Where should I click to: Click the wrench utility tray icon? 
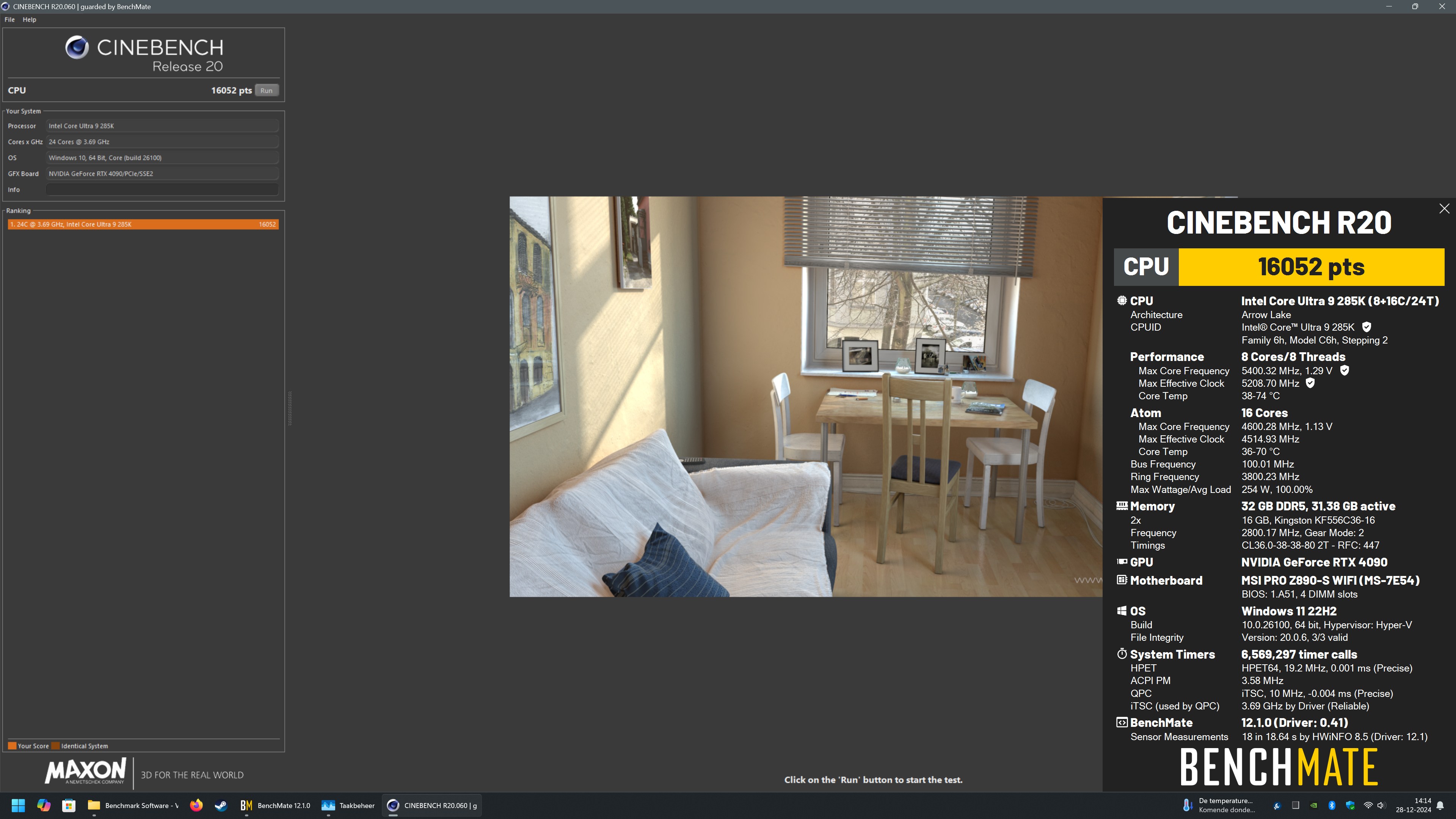click(x=1277, y=805)
